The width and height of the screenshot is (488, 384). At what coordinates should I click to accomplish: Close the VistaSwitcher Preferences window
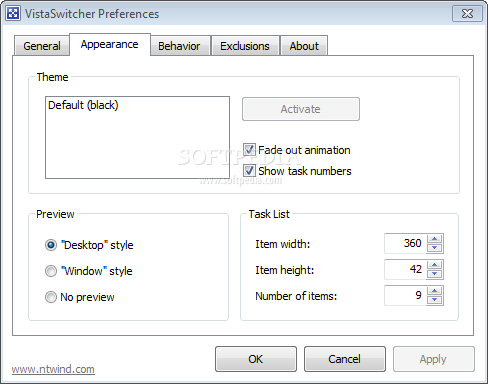(467, 14)
